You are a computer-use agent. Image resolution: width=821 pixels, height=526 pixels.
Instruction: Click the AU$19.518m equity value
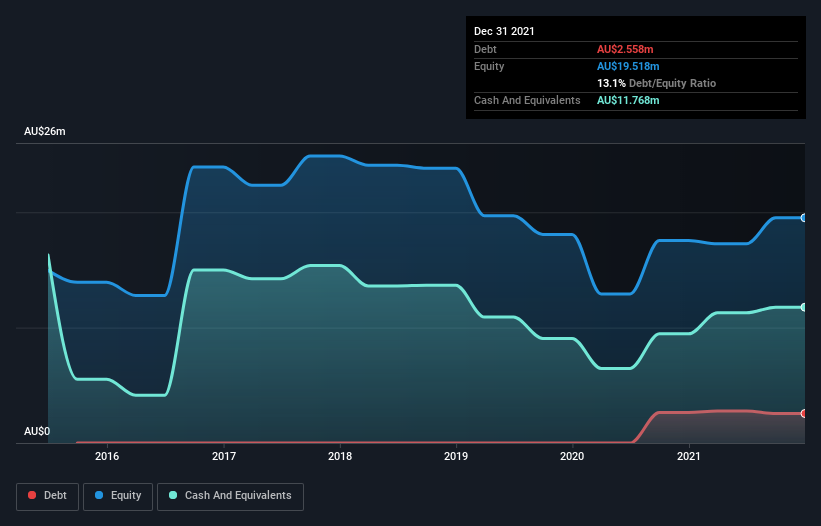pyautogui.click(x=628, y=66)
